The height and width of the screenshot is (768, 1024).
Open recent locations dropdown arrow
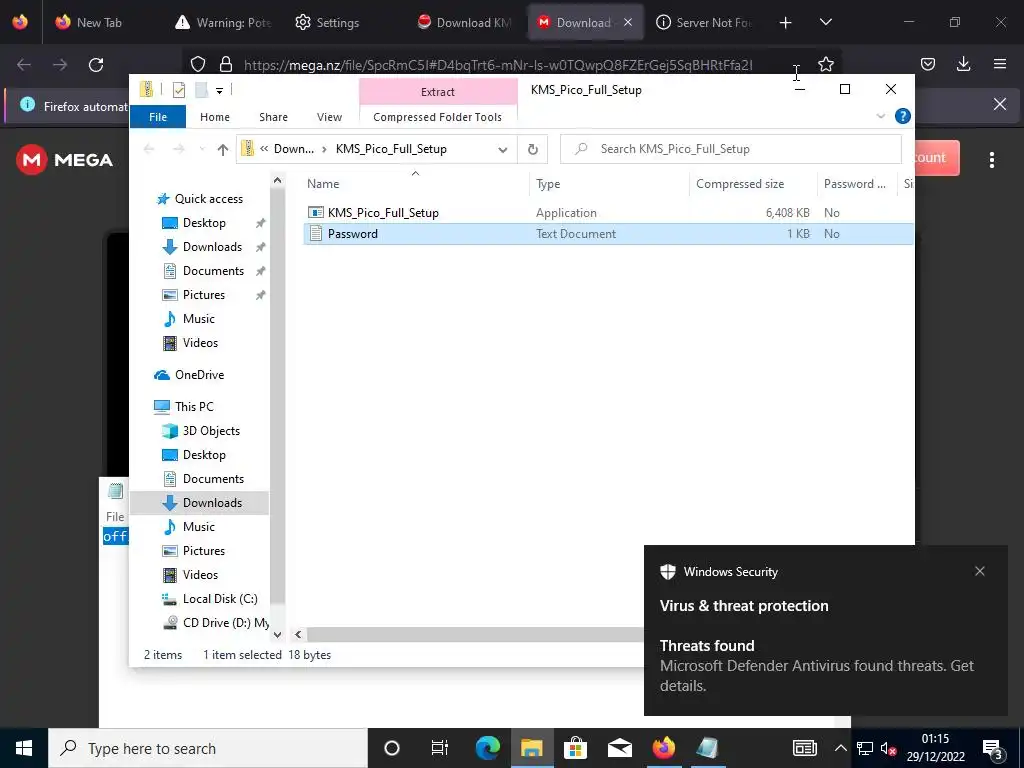[202, 150]
